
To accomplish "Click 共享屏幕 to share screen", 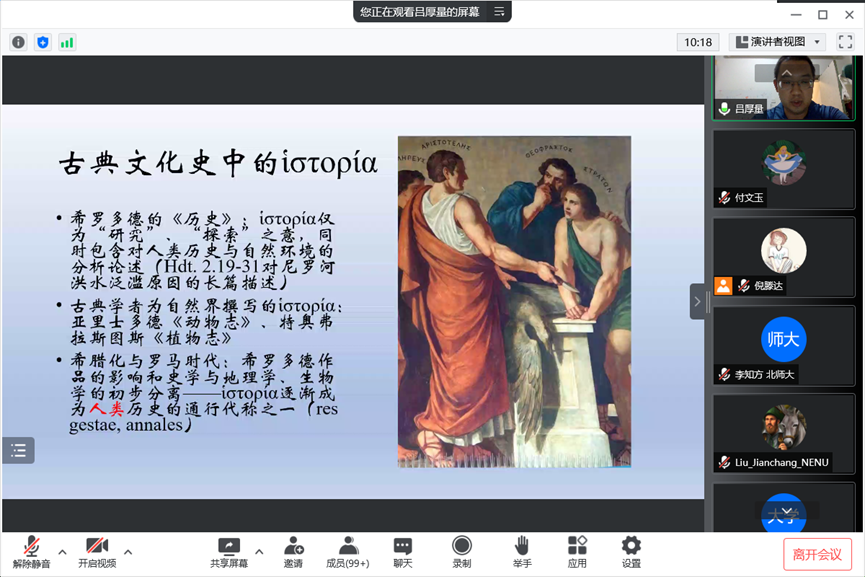I will coord(229,551).
